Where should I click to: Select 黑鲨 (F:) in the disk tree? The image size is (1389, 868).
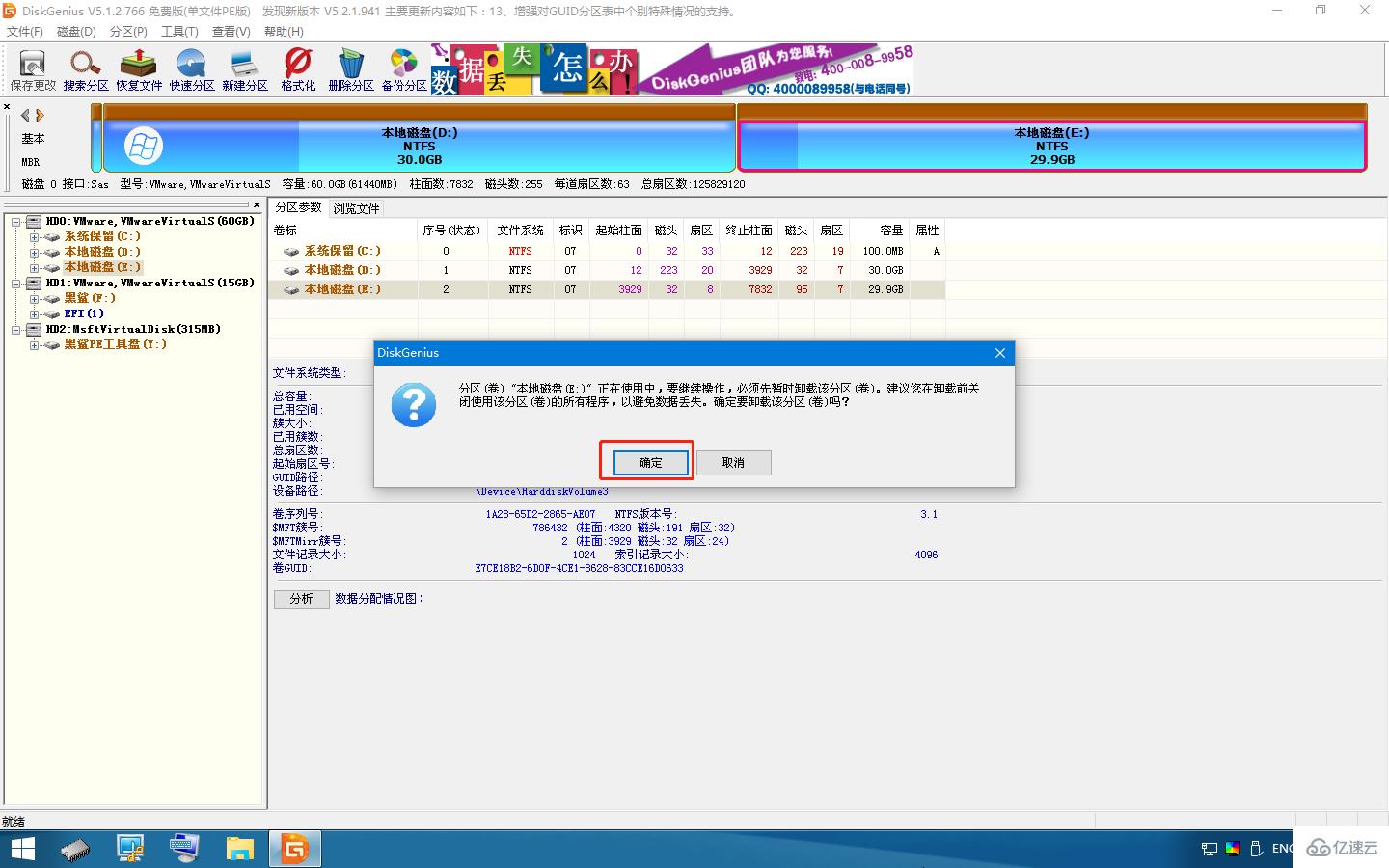pos(90,298)
